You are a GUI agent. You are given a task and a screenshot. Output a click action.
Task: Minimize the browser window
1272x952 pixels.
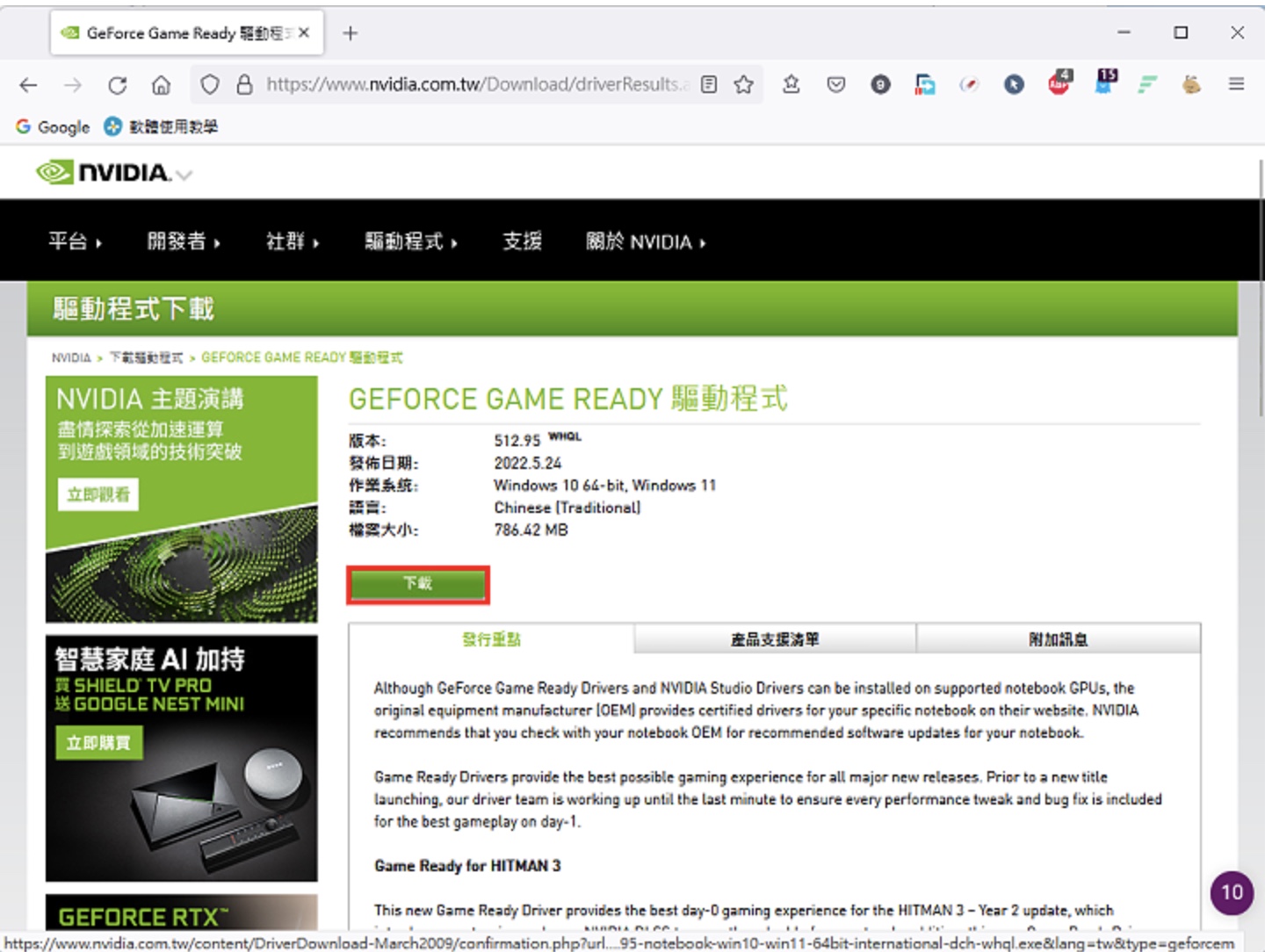pyautogui.click(x=1124, y=32)
